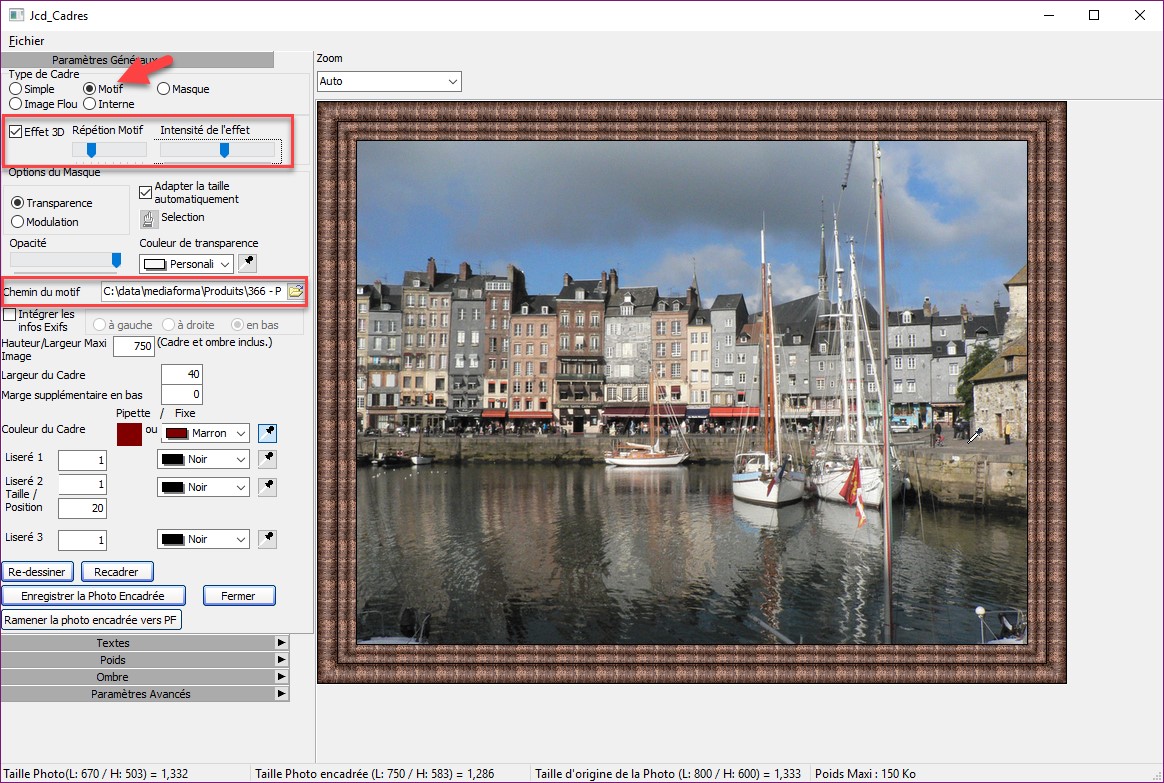Click pipette icon beside Couleur de transparence dropdown
This screenshot has height=783, width=1164.
coord(247,264)
